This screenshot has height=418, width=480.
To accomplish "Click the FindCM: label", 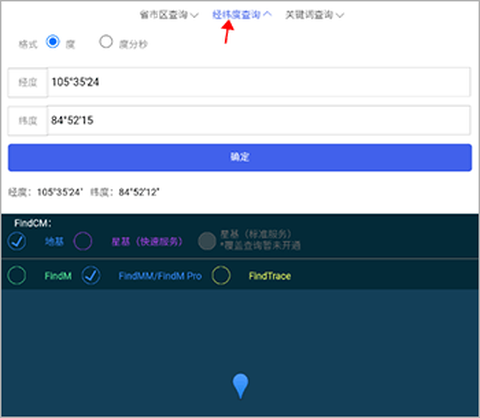I will coord(33,223).
